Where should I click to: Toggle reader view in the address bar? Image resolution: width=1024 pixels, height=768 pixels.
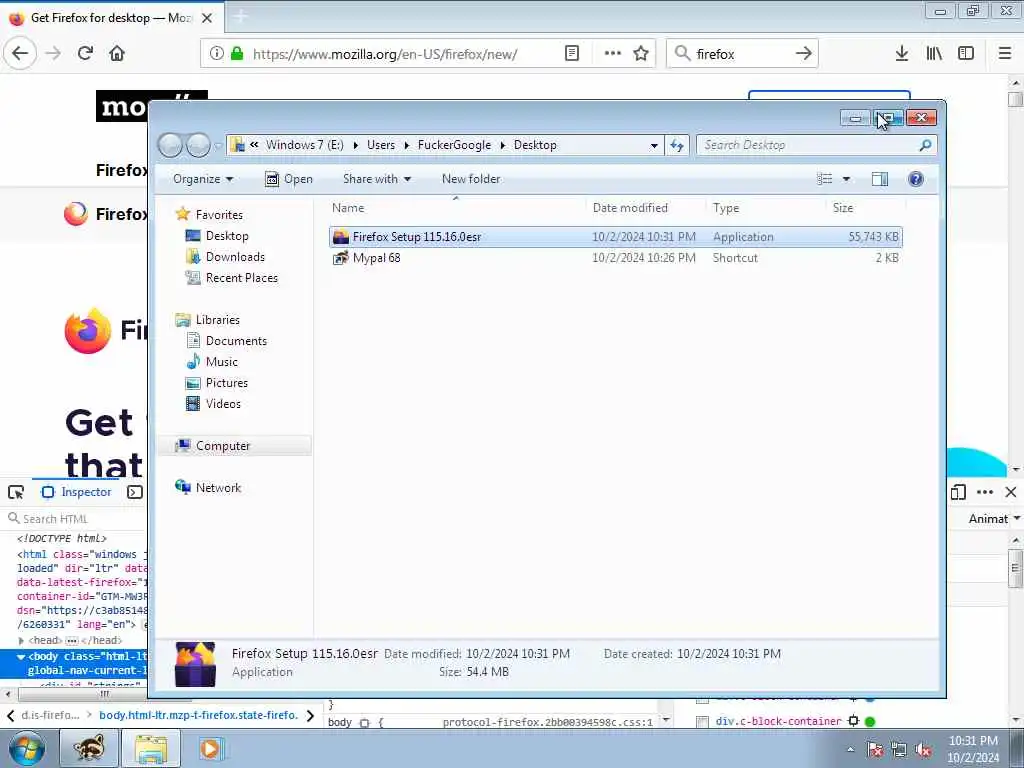tap(571, 54)
